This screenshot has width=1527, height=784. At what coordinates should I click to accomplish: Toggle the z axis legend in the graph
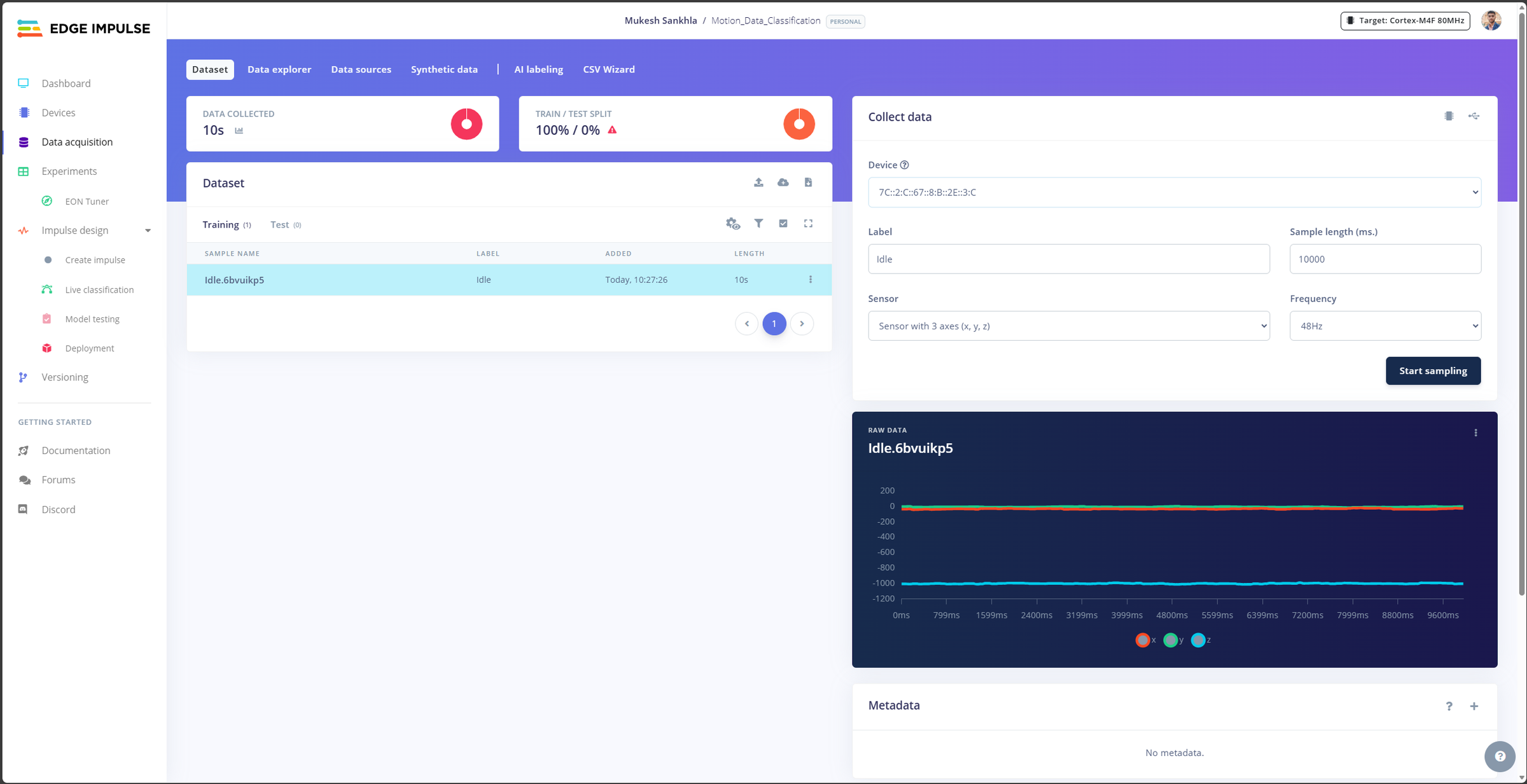1201,640
